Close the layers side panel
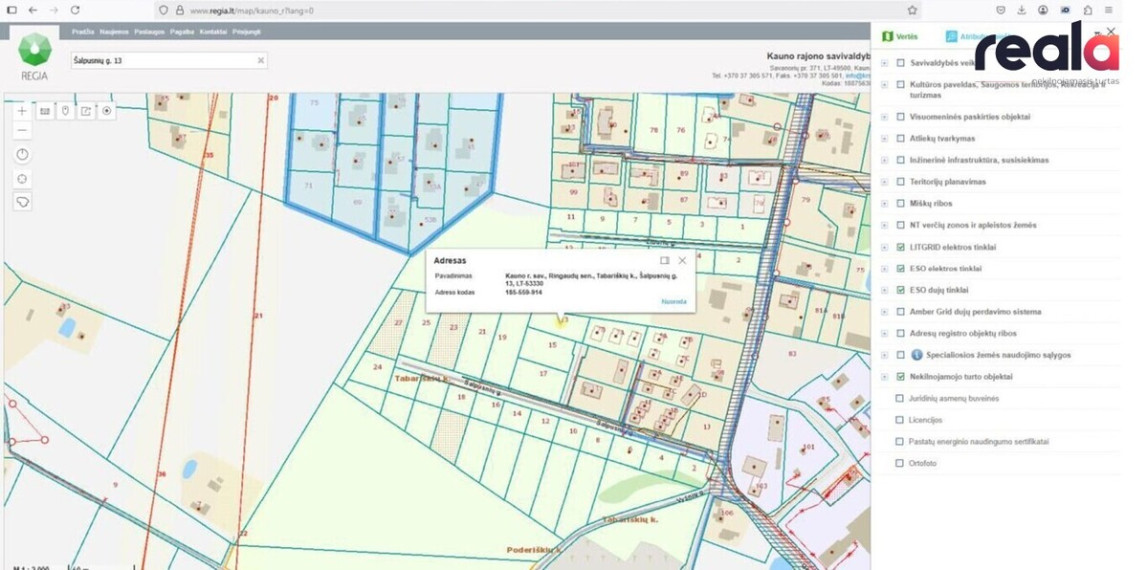Image resolution: width=1147 pixels, height=570 pixels. point(1111,31)
